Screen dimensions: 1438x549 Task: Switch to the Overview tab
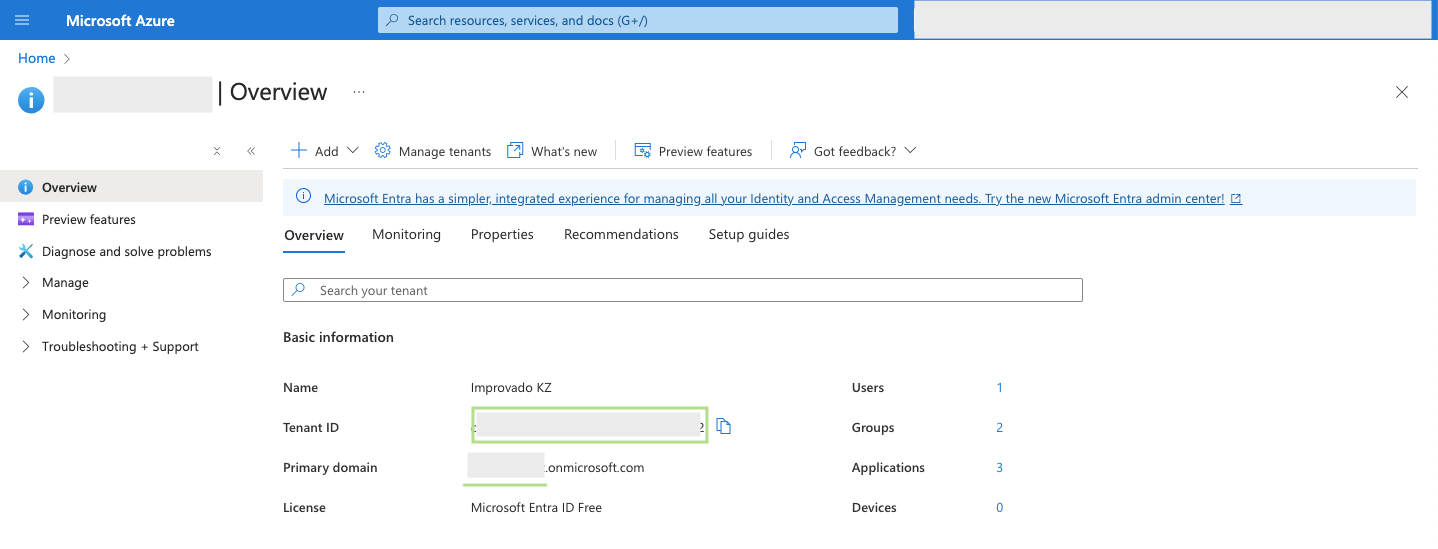pos(314,235)
